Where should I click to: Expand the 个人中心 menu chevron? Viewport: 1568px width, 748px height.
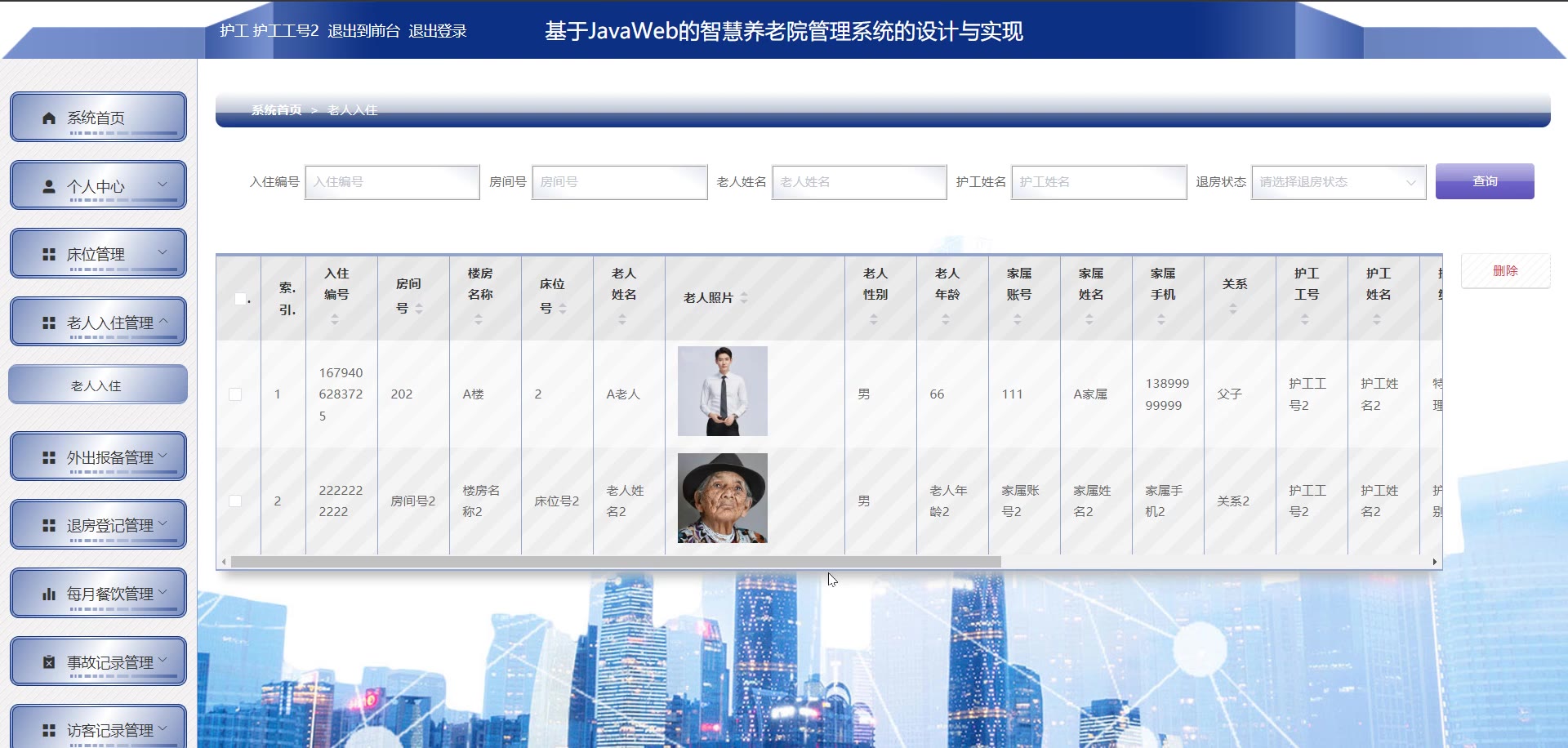coord(163,185)
